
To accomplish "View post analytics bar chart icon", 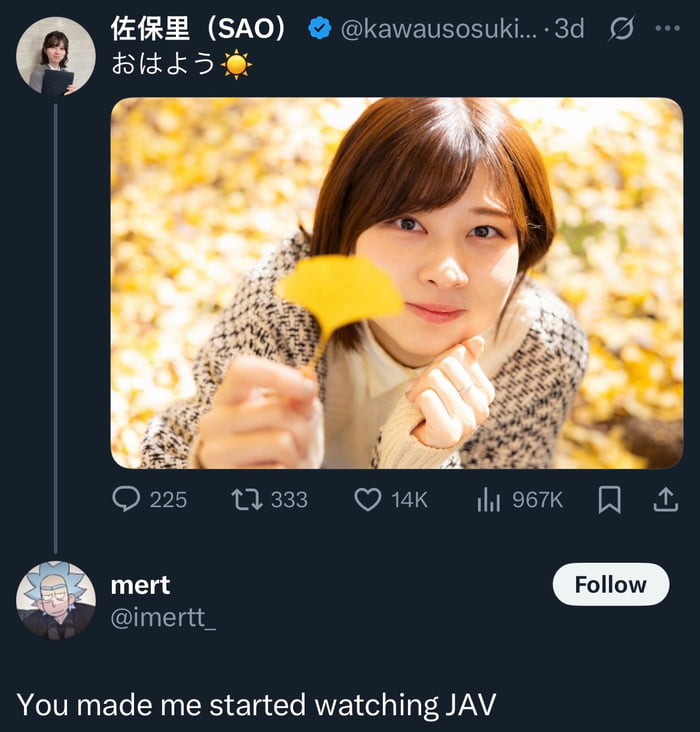I will [489, 499].
